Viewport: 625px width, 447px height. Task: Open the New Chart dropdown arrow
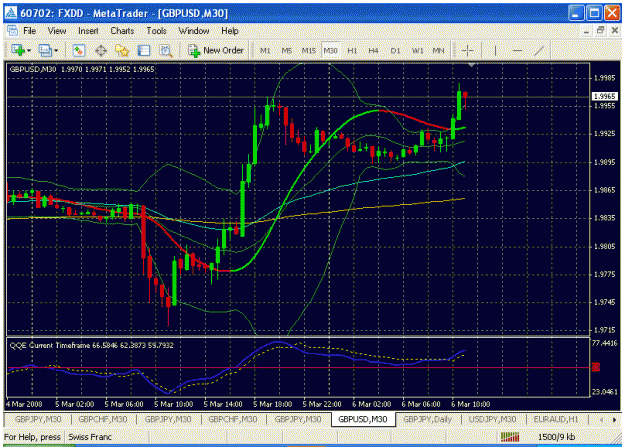click(x=29, y=51)
